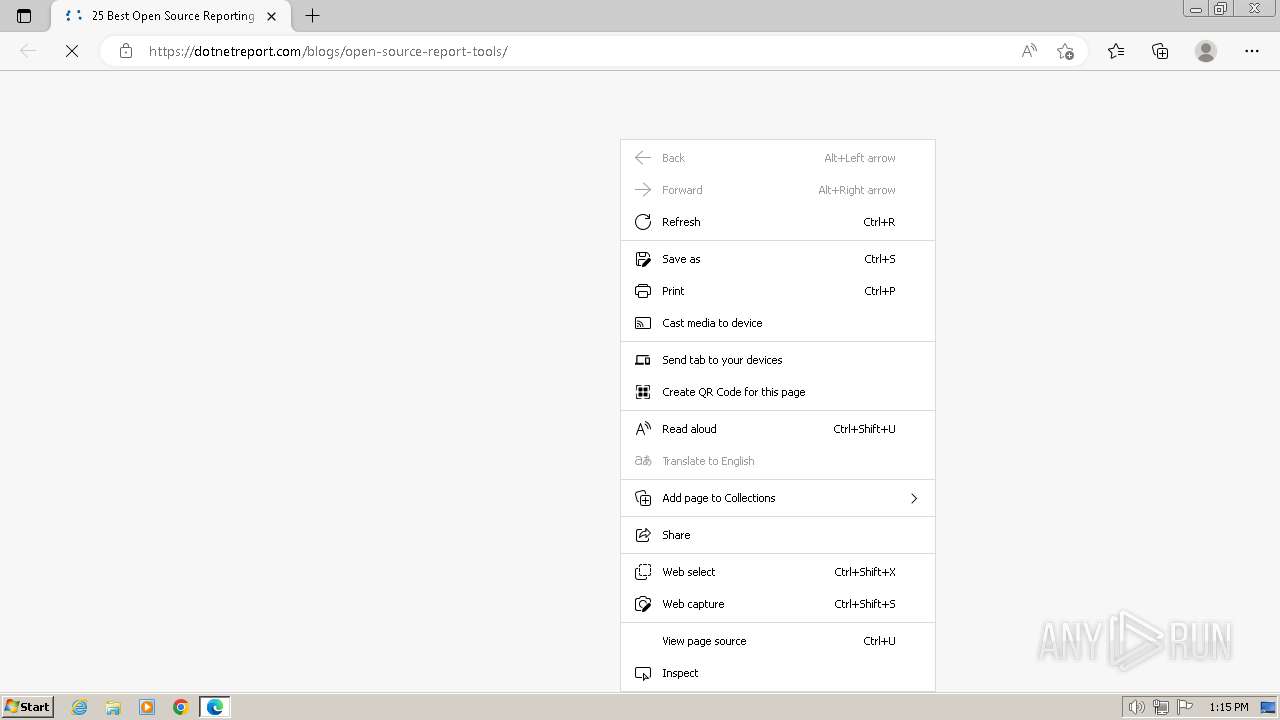Image resolution: width=1280 pixels, height=720 pixels.
Task: Add this page to favorites star
Action: [x=1065, y=51]
